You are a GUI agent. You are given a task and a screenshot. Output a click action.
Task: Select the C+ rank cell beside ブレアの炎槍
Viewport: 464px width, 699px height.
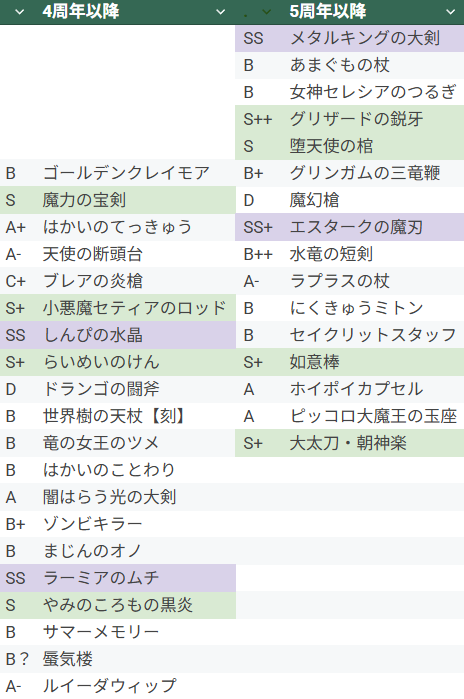click(x=18, y=281)
